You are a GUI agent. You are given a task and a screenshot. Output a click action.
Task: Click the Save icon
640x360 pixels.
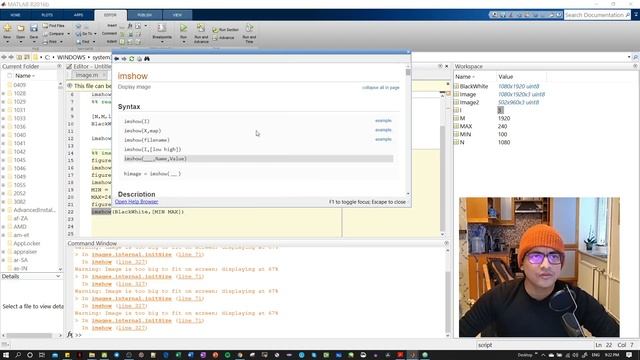(33, 28)
